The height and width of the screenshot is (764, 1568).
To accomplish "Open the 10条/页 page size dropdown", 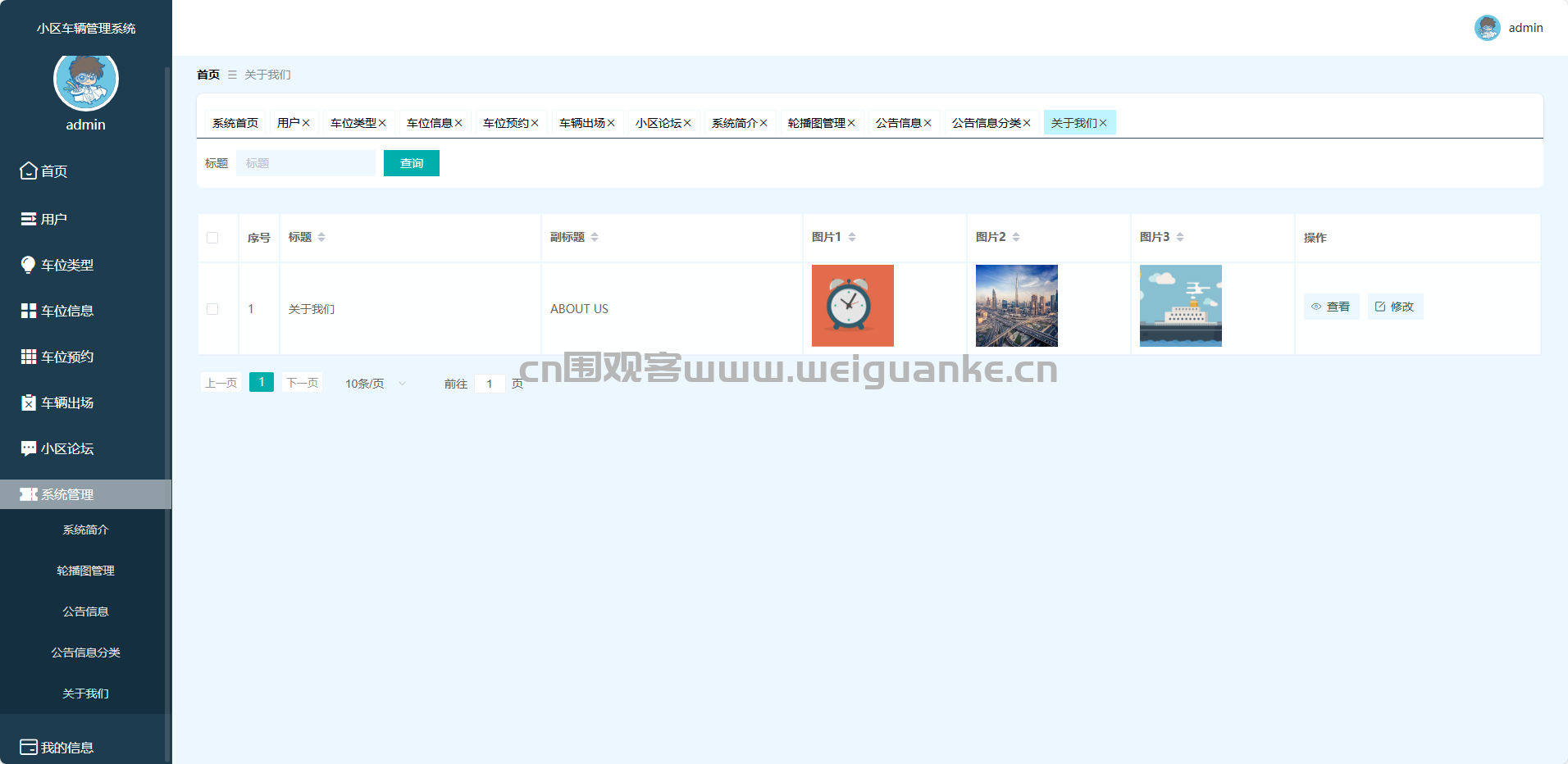I will (x=375, y=384).
